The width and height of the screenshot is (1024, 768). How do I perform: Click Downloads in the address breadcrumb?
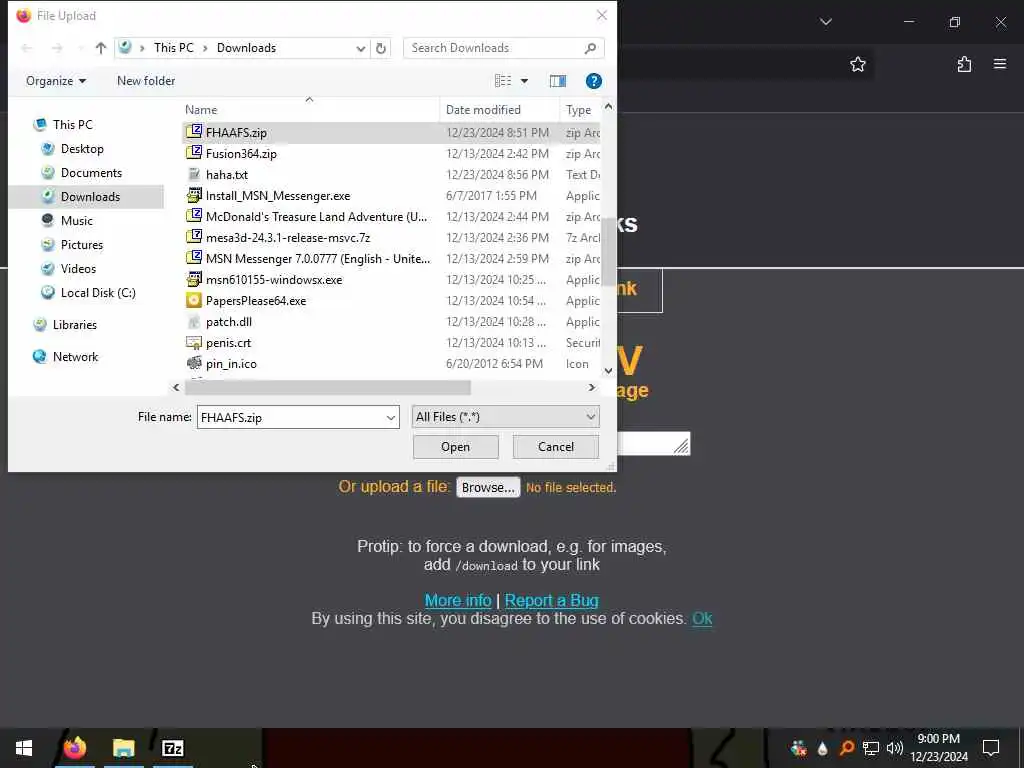pyautogui.click(x=246, y=48)
